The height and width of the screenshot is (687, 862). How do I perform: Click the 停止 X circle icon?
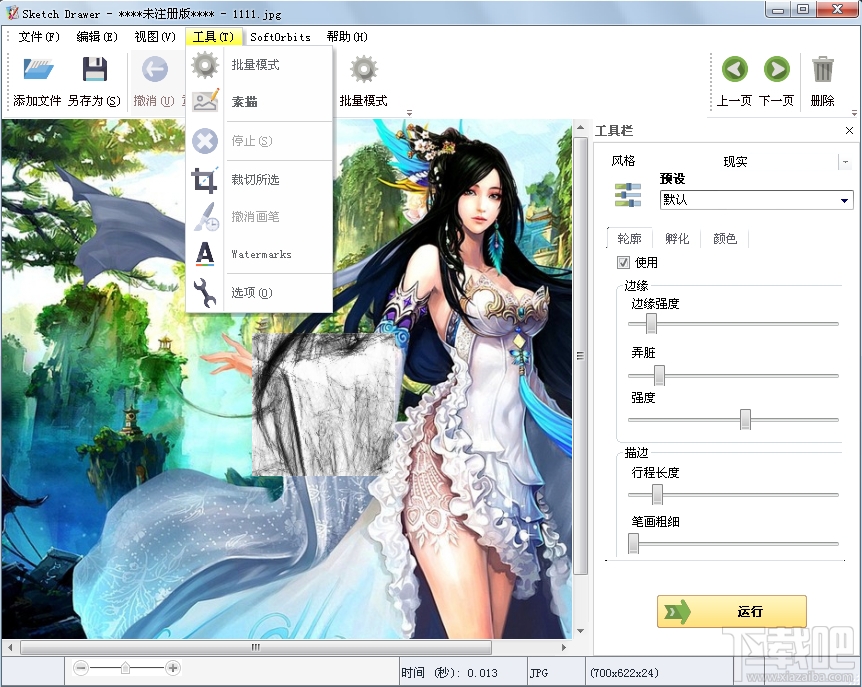point(205,141)
